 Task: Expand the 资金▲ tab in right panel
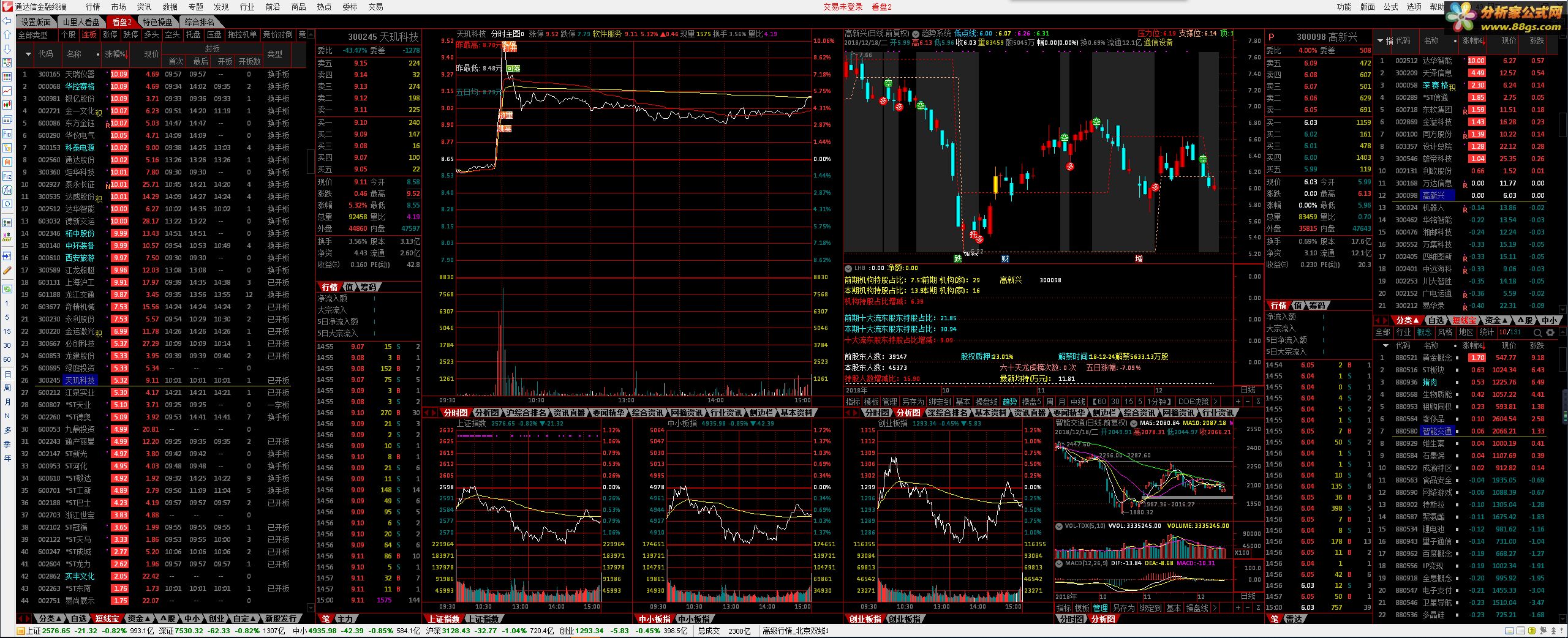[1496, 320]
